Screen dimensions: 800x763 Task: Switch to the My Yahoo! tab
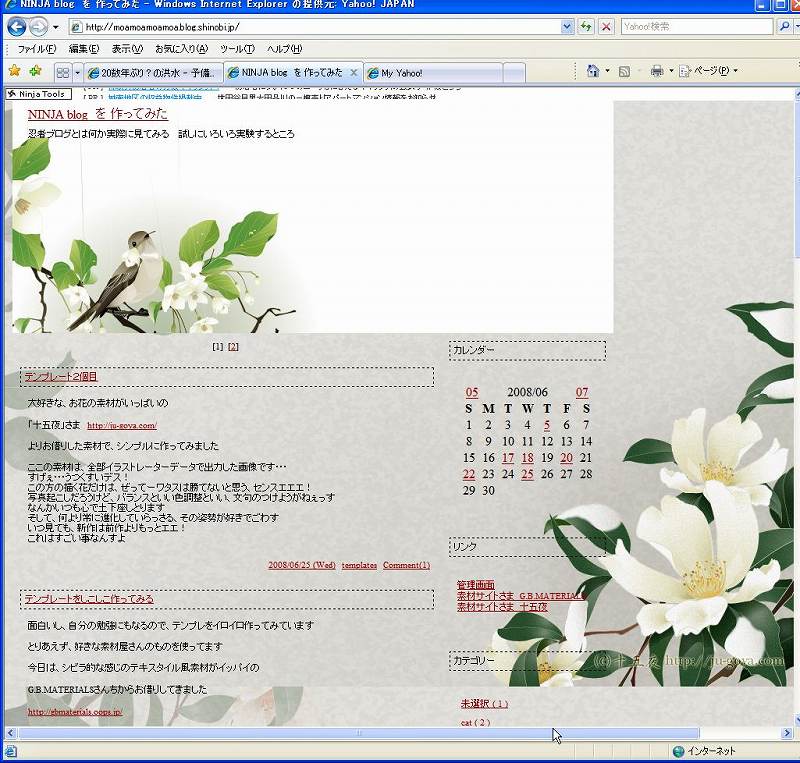(x=434, y=73)
